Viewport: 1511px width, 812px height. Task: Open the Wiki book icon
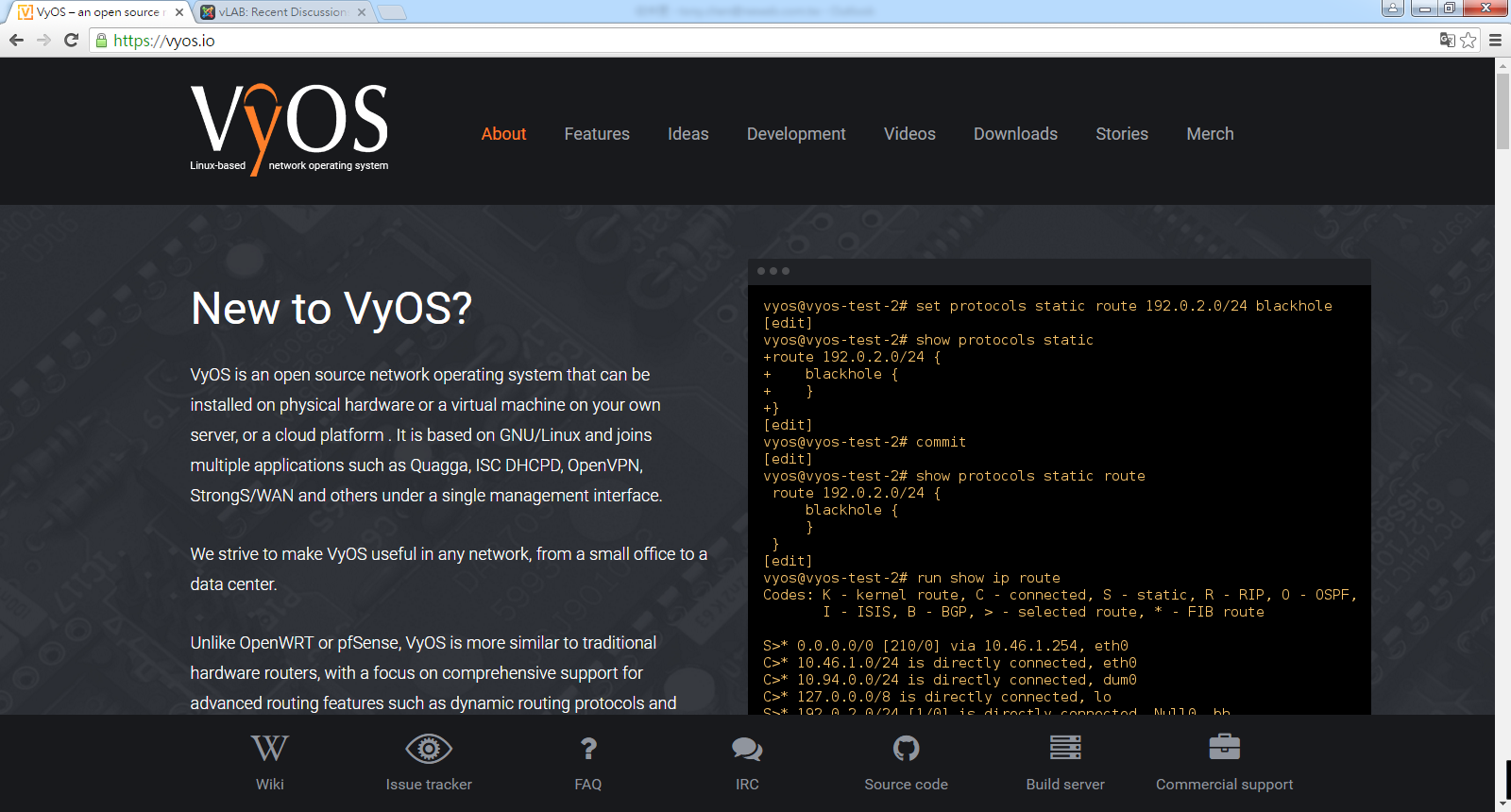click(x=269, y=749)
